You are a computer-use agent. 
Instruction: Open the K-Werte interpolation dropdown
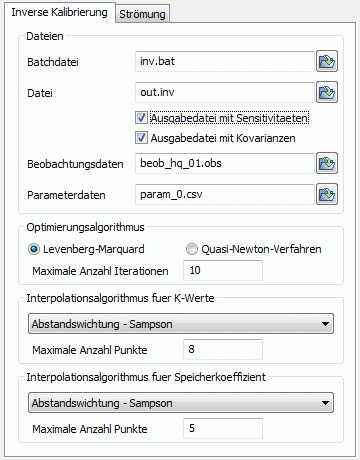pyautogui.click(x=181, y=324)
